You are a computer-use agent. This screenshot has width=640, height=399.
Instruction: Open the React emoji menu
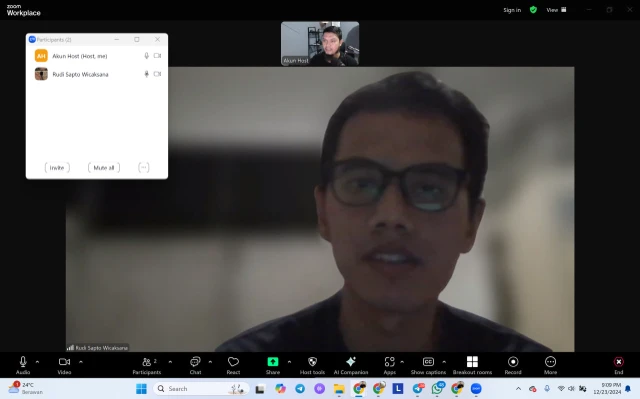point(233,365)
